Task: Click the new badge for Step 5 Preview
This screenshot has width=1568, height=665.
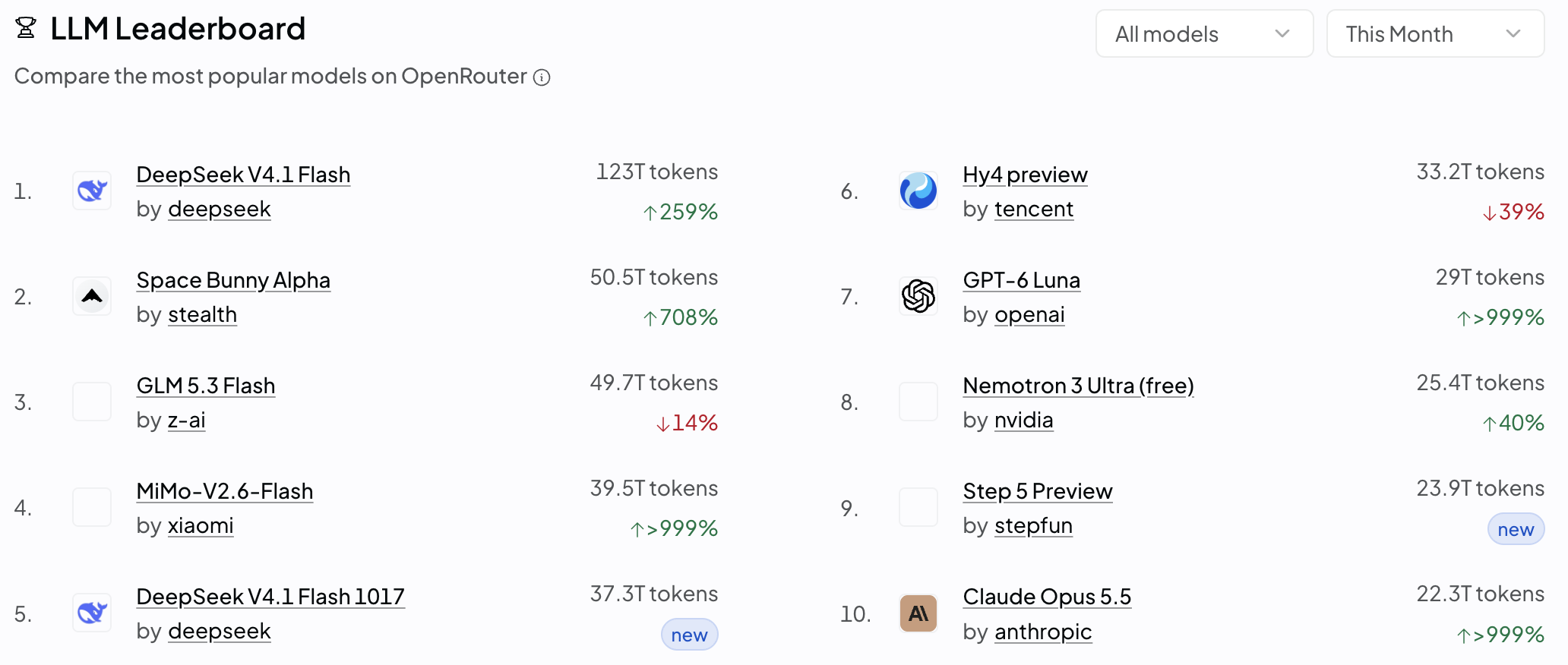Action: pos(1516,529)
